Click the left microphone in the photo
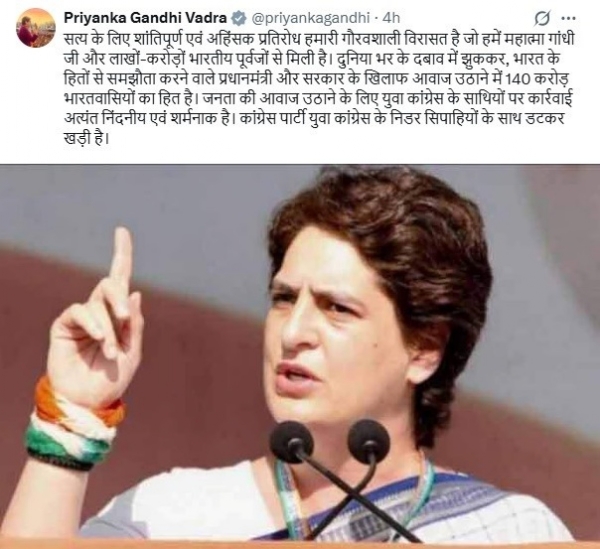Viewport: 600px width, 549px height. [292, 440]
